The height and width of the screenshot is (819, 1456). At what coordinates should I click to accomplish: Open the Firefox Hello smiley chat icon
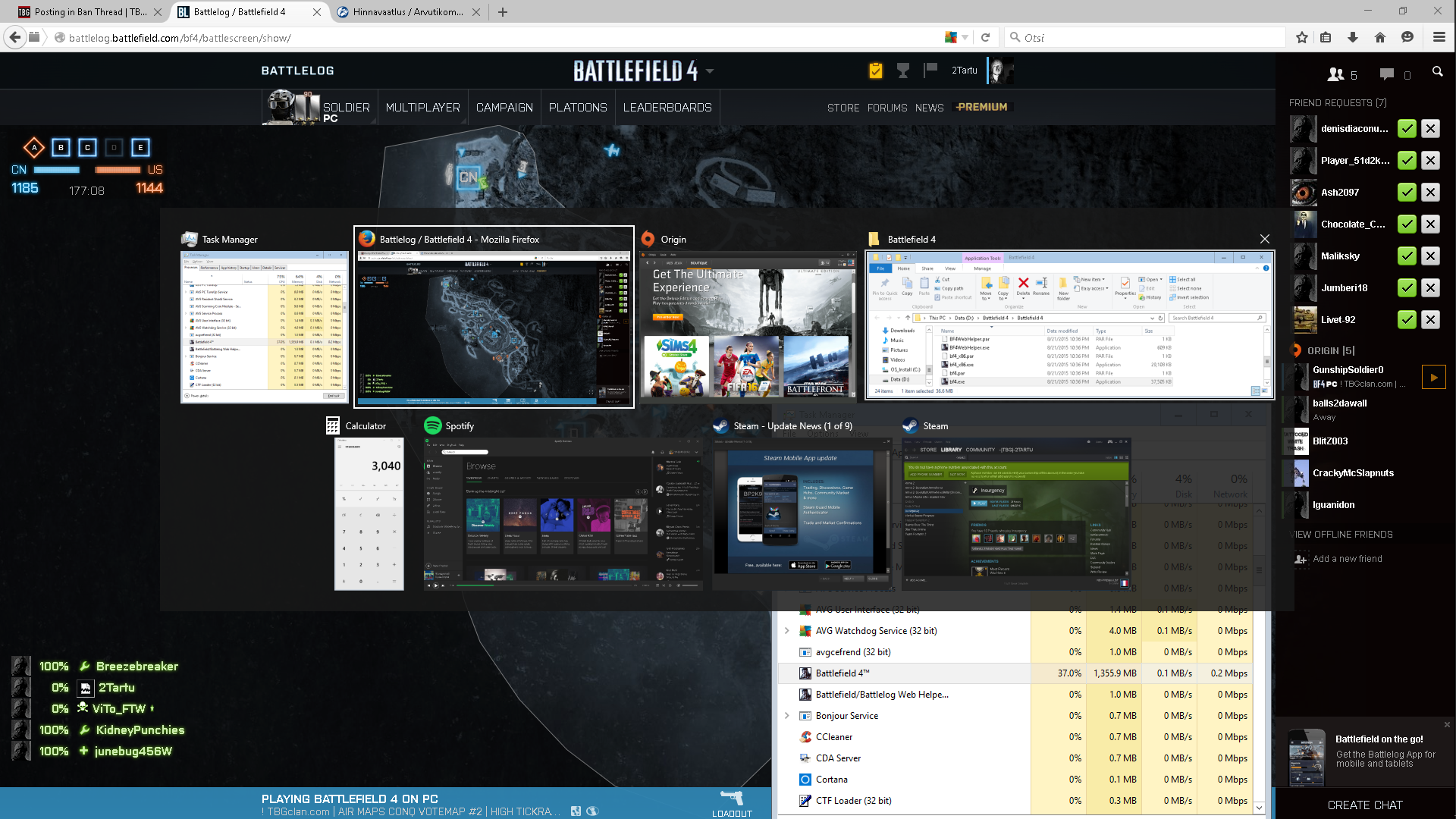click(1407, 37)
